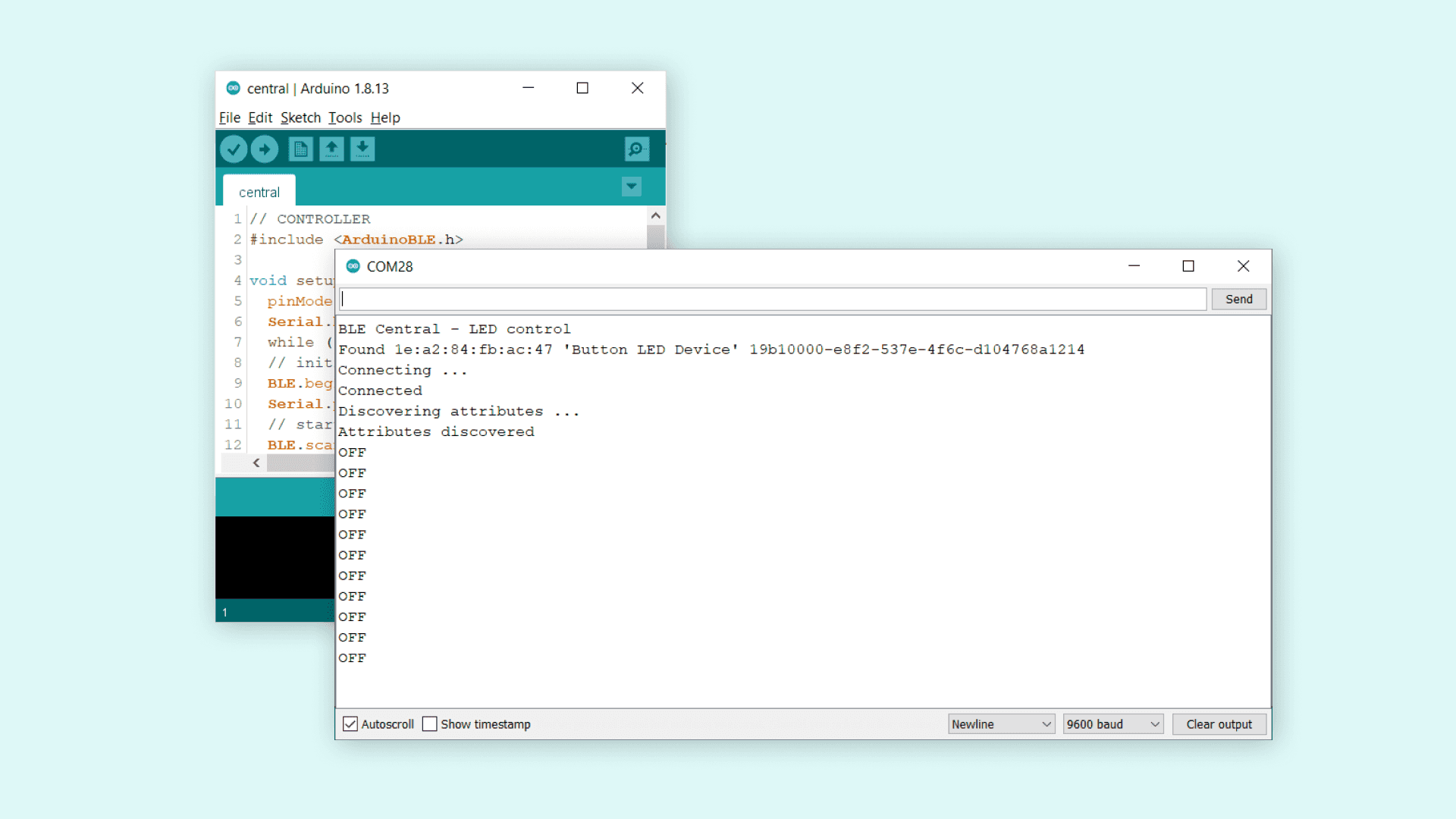Click the serial message input field
1456x819 pixels.
point(772,299)
